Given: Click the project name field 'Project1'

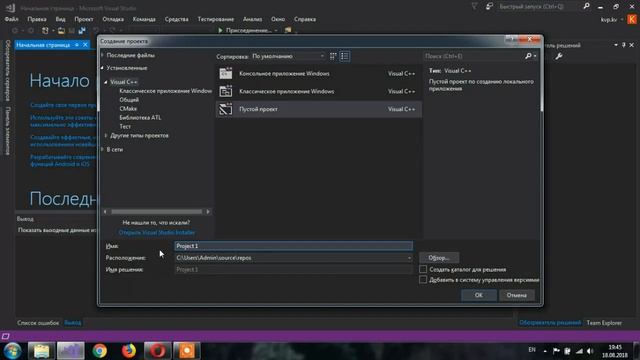Looking at the screenshot, I should [x=293, y=246].
